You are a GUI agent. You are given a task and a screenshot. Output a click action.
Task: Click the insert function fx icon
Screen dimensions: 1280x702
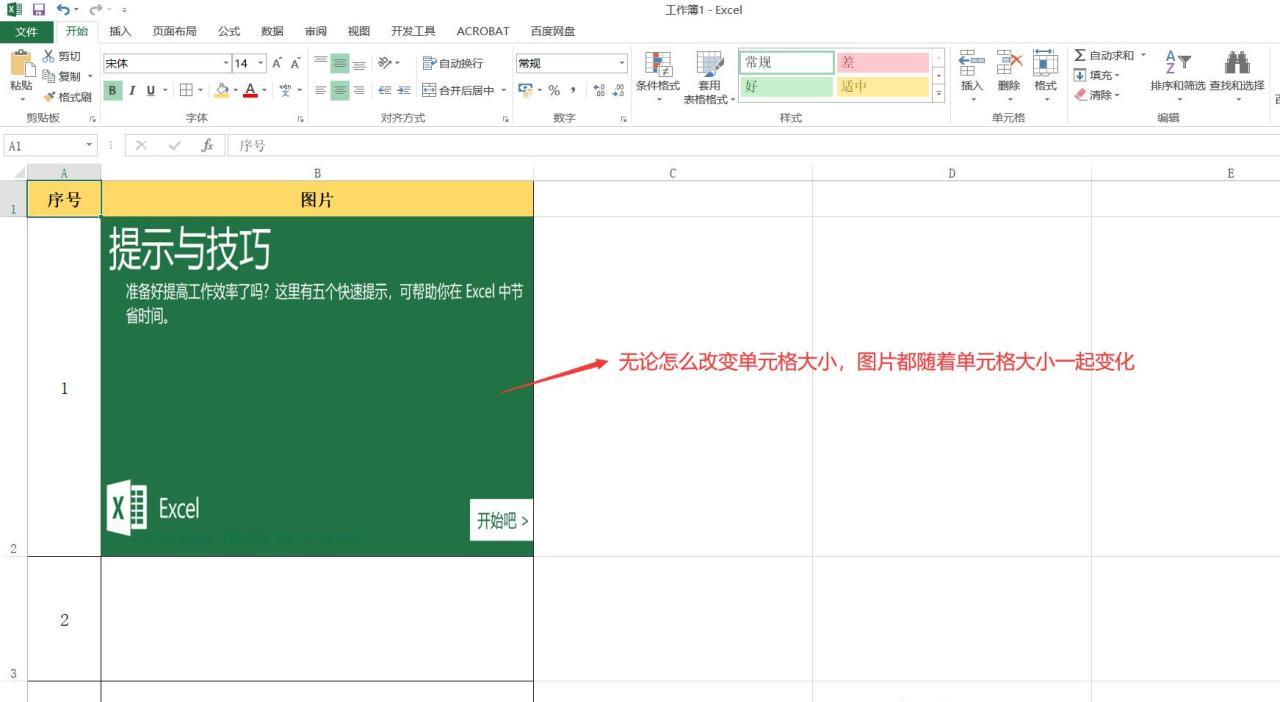click(x=207, y=146)
